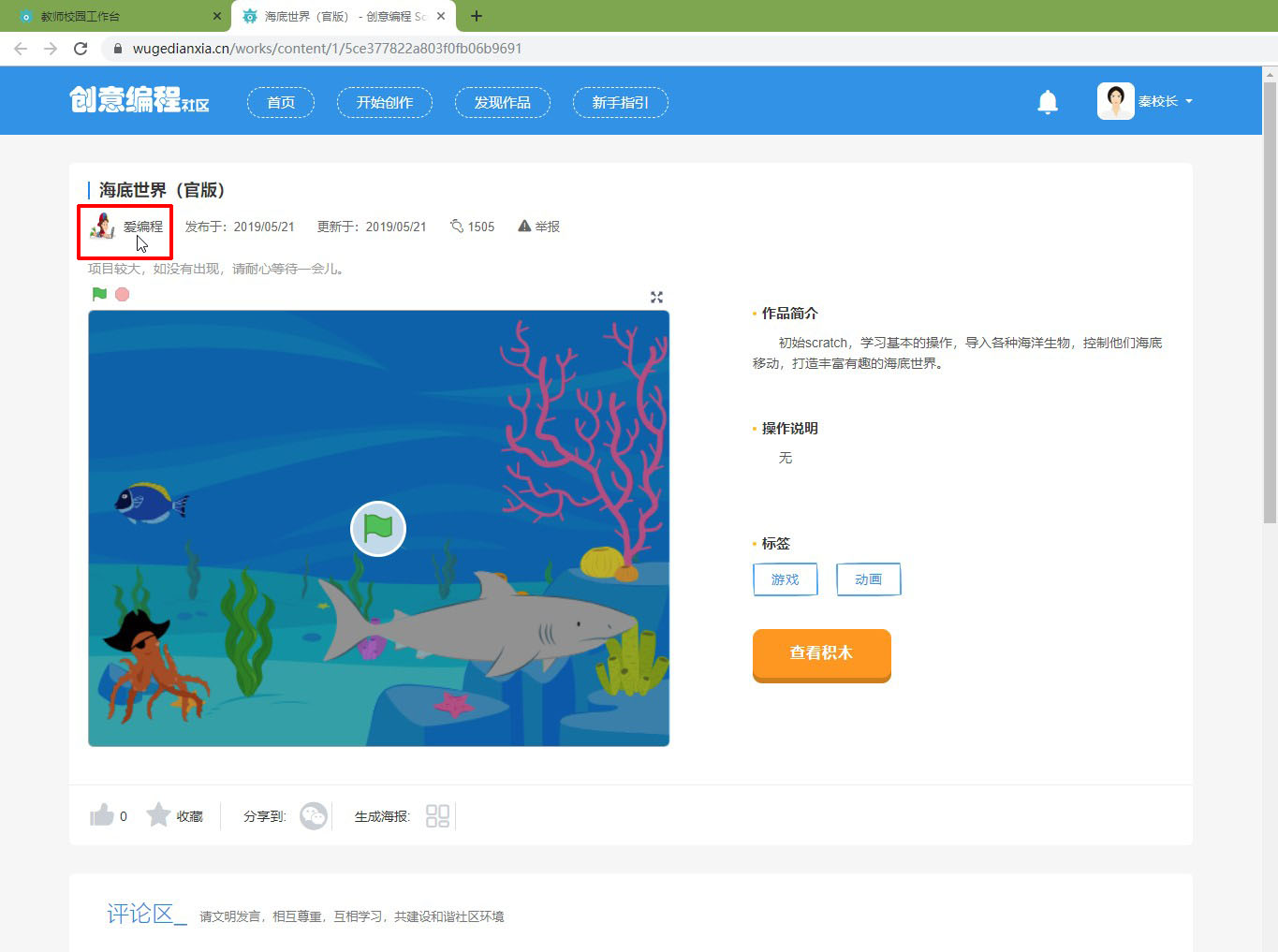Open a new browser tab
This screenshot has height=952, width=1278.
[x=477, y=16]
